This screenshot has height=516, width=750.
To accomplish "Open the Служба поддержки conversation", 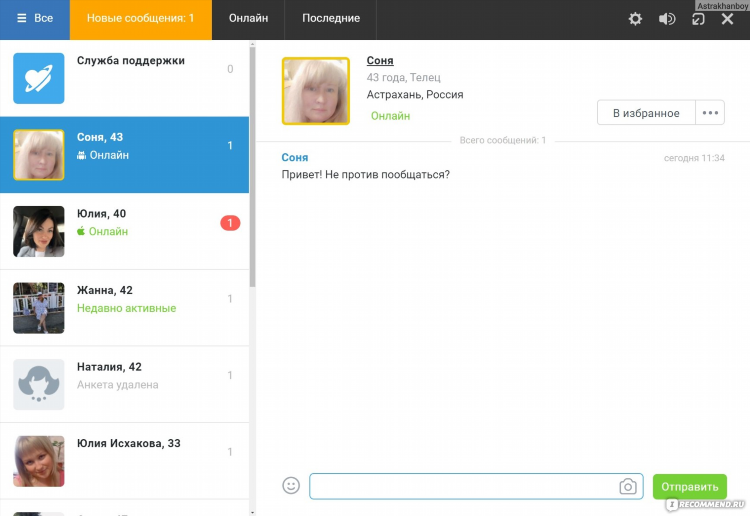I will tap(124, 78).
